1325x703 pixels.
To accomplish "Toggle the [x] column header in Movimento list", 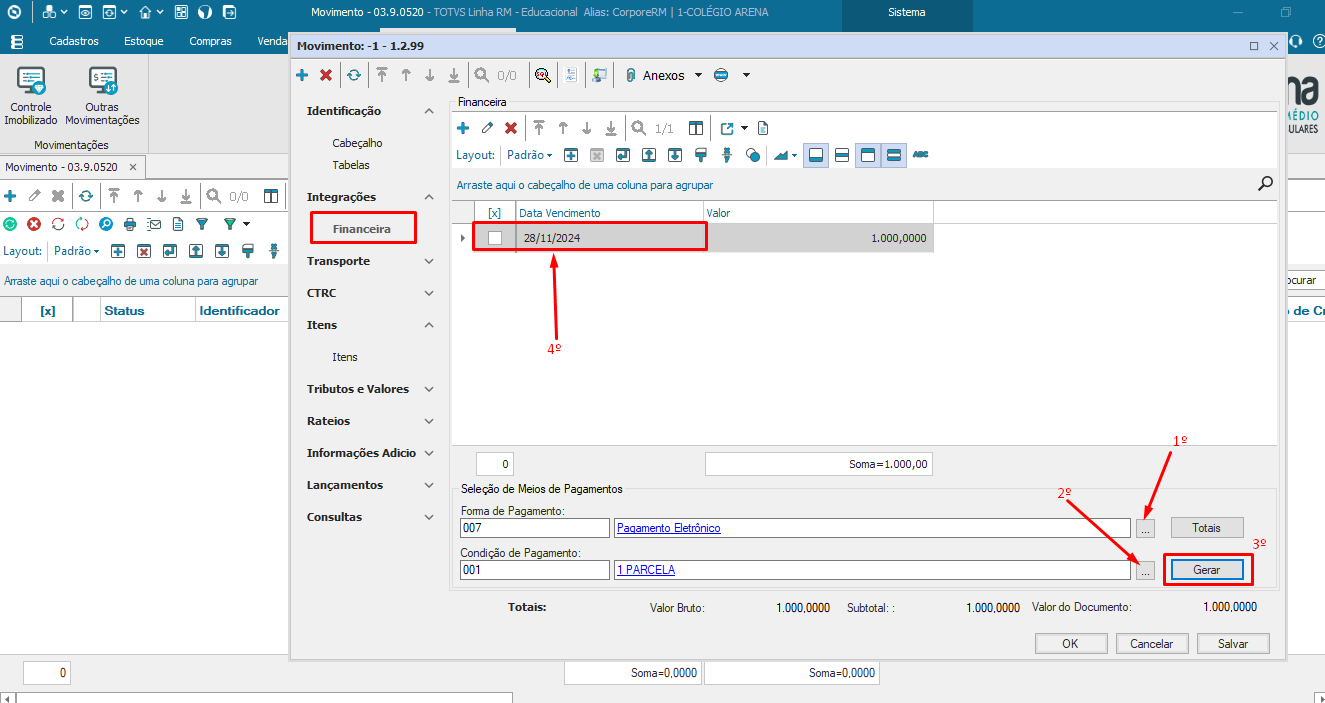I will pyautogui.click(x=48, y=311).
